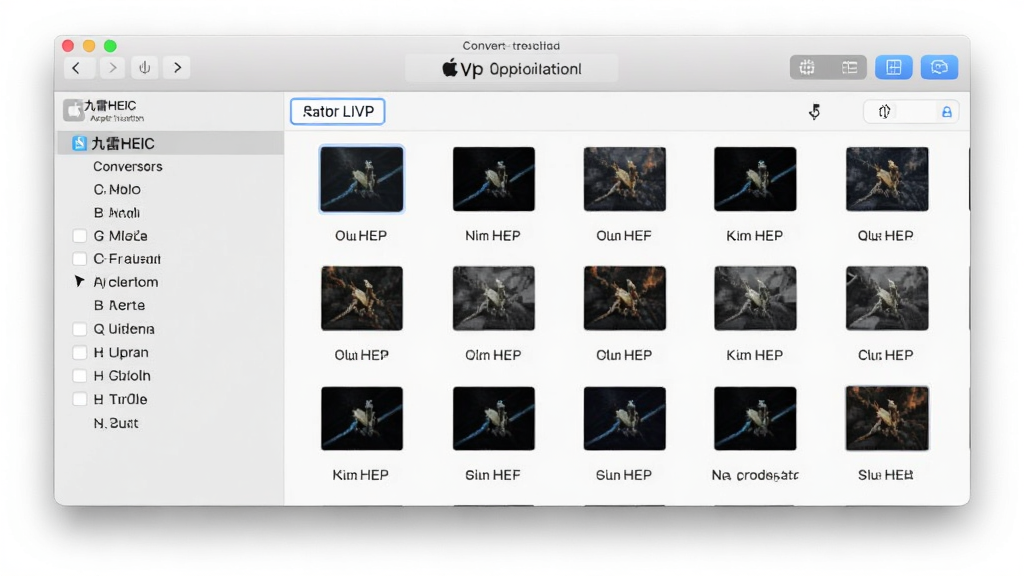
Task: Select the thumbnail above the Na crodesatc label
Action: click(x=755, y=419)
